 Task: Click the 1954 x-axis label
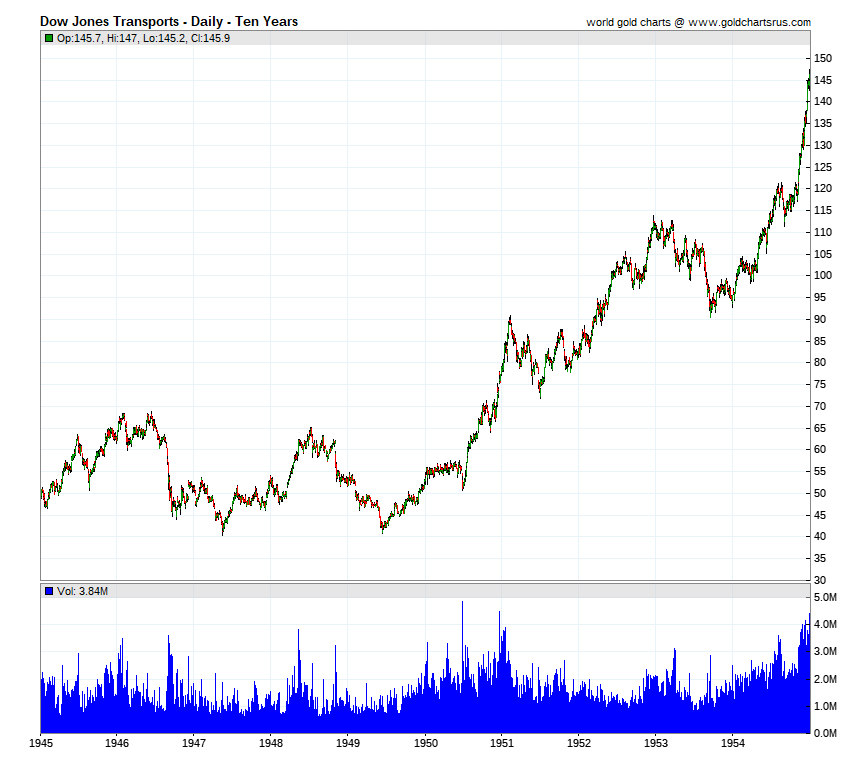click(732, 743)
